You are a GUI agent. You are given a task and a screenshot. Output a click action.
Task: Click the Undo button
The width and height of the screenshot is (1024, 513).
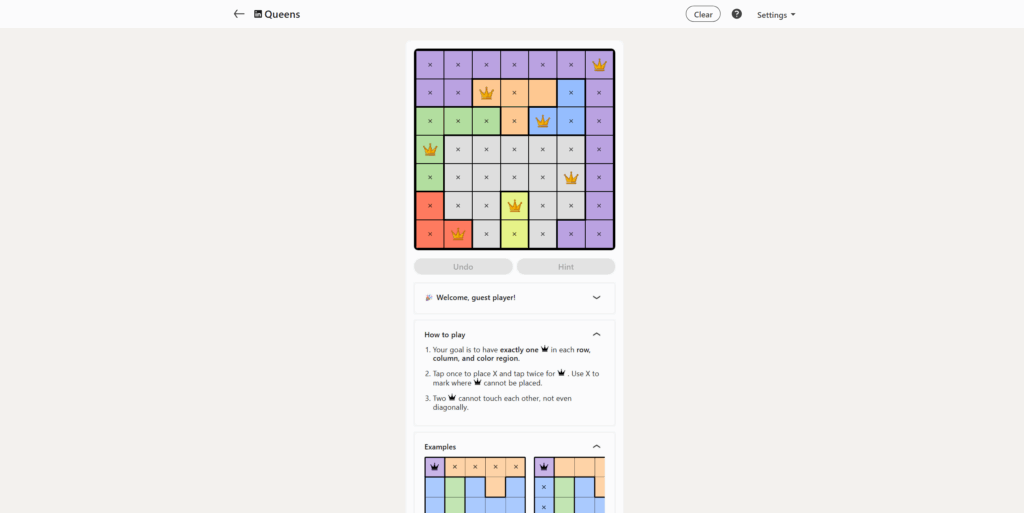coord(463,267)
